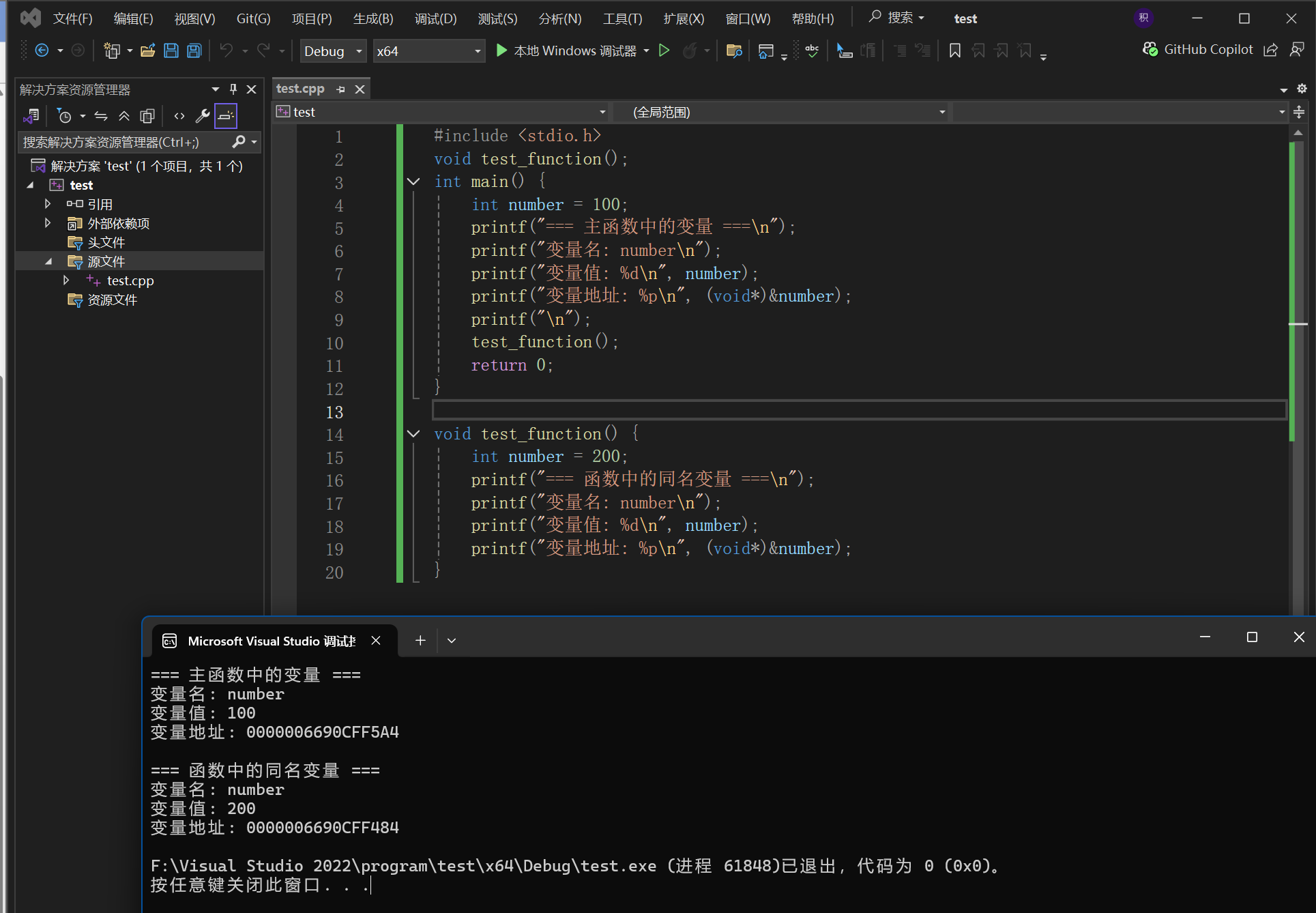Toggle Show All Files in Solution Explorer
The width and height of the screenshot is (1316, 913).
pyautogui.click(x=147, y=116)
